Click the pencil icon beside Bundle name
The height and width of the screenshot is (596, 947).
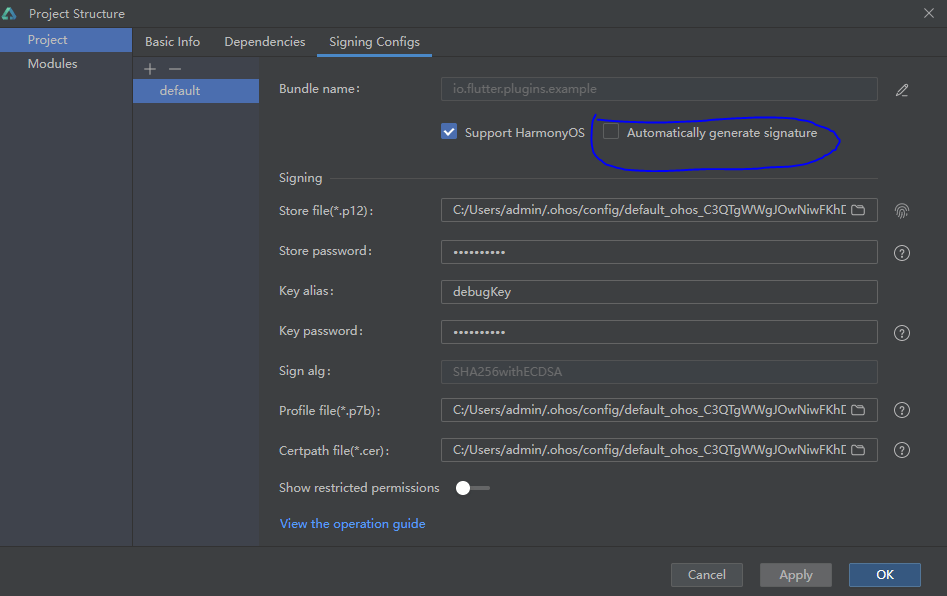click(902, 90)
